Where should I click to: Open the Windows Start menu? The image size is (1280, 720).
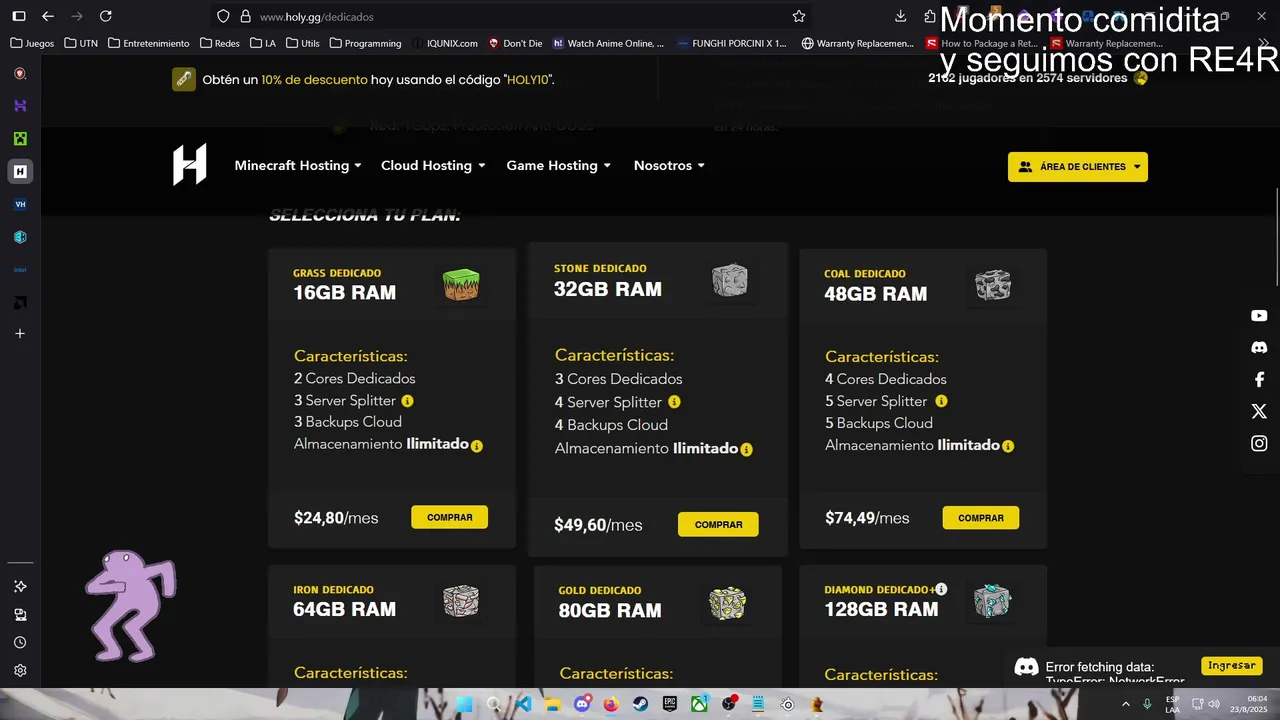pos(464,704)
